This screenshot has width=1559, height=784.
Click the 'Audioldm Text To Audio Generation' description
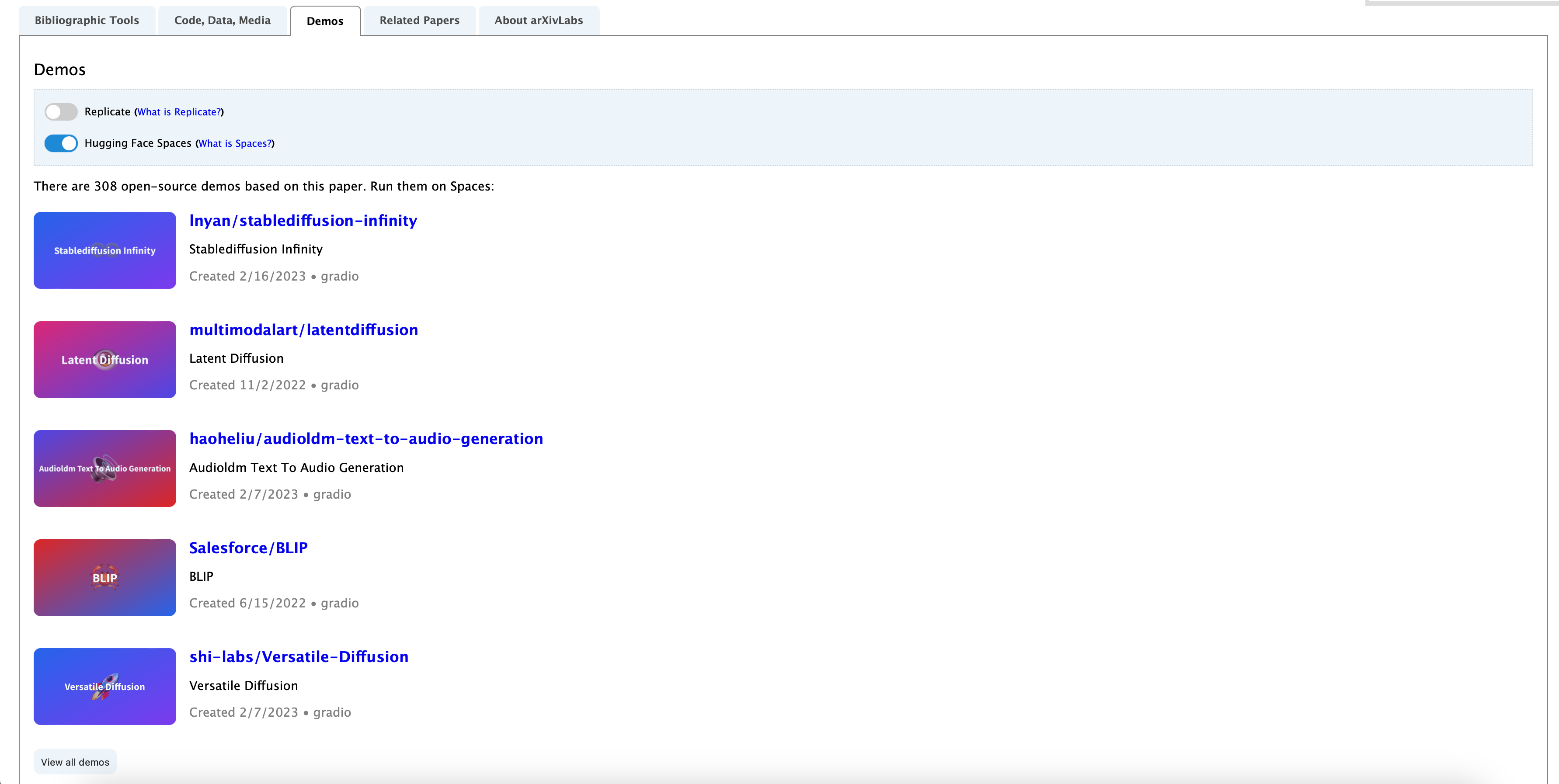point(296,468)
